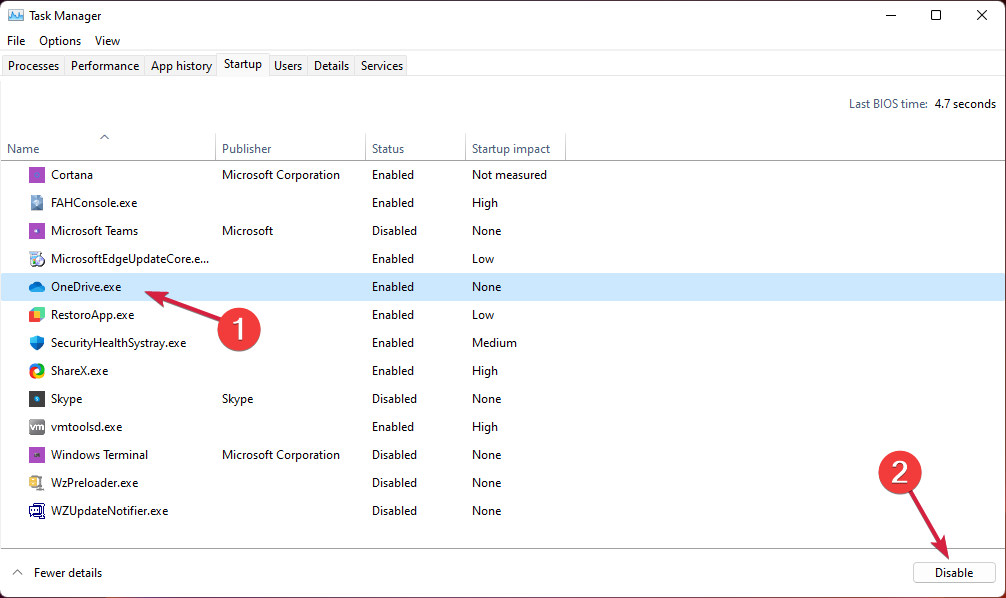Click the WZUpdateNotifier.exe icon
The height and width of the screenshot is (598, 1006).
37,511
